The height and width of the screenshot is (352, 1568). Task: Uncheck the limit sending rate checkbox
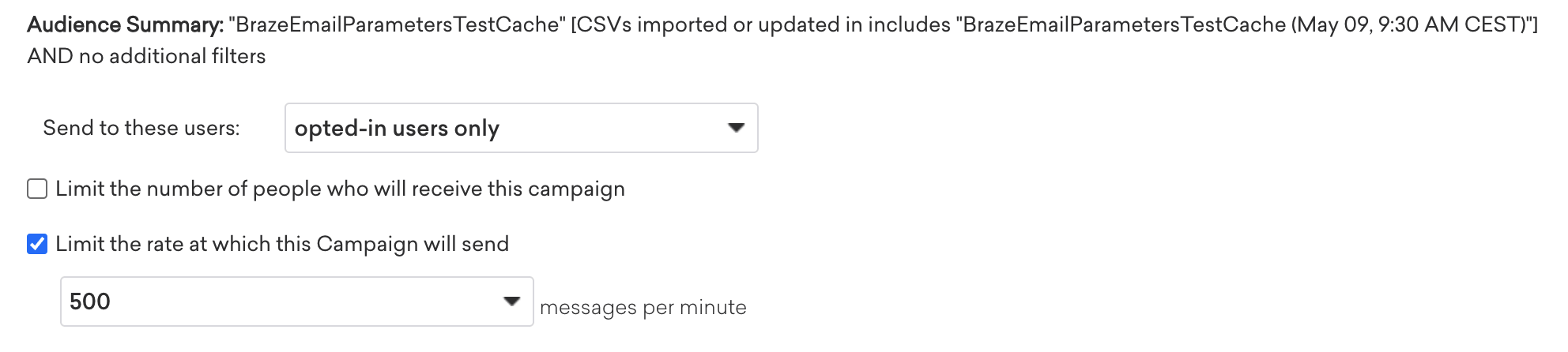[37, 245]
